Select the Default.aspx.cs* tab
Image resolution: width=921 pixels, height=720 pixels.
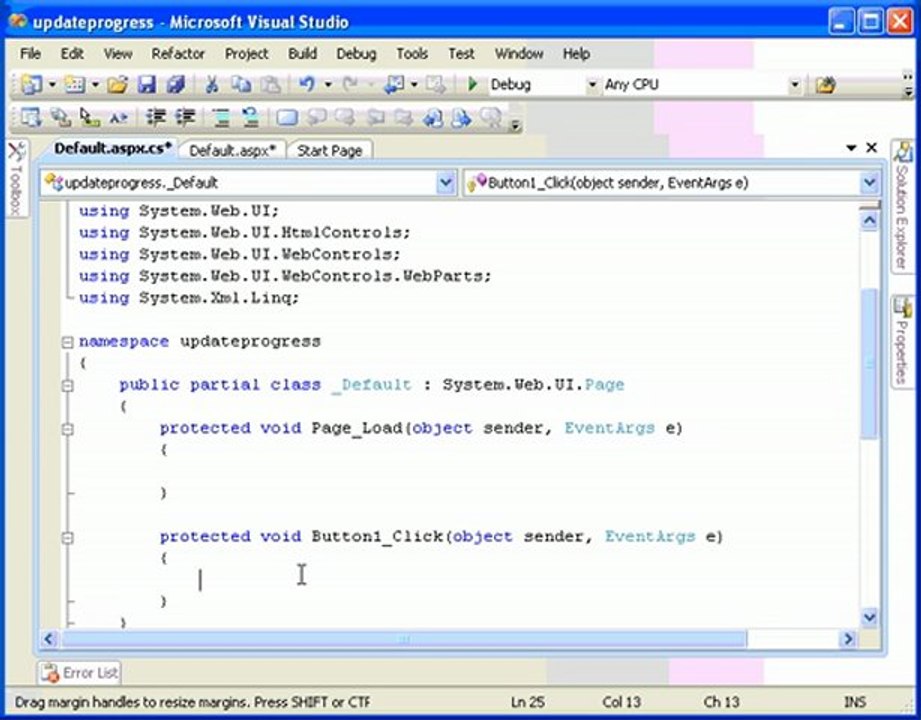pos(113,149)
